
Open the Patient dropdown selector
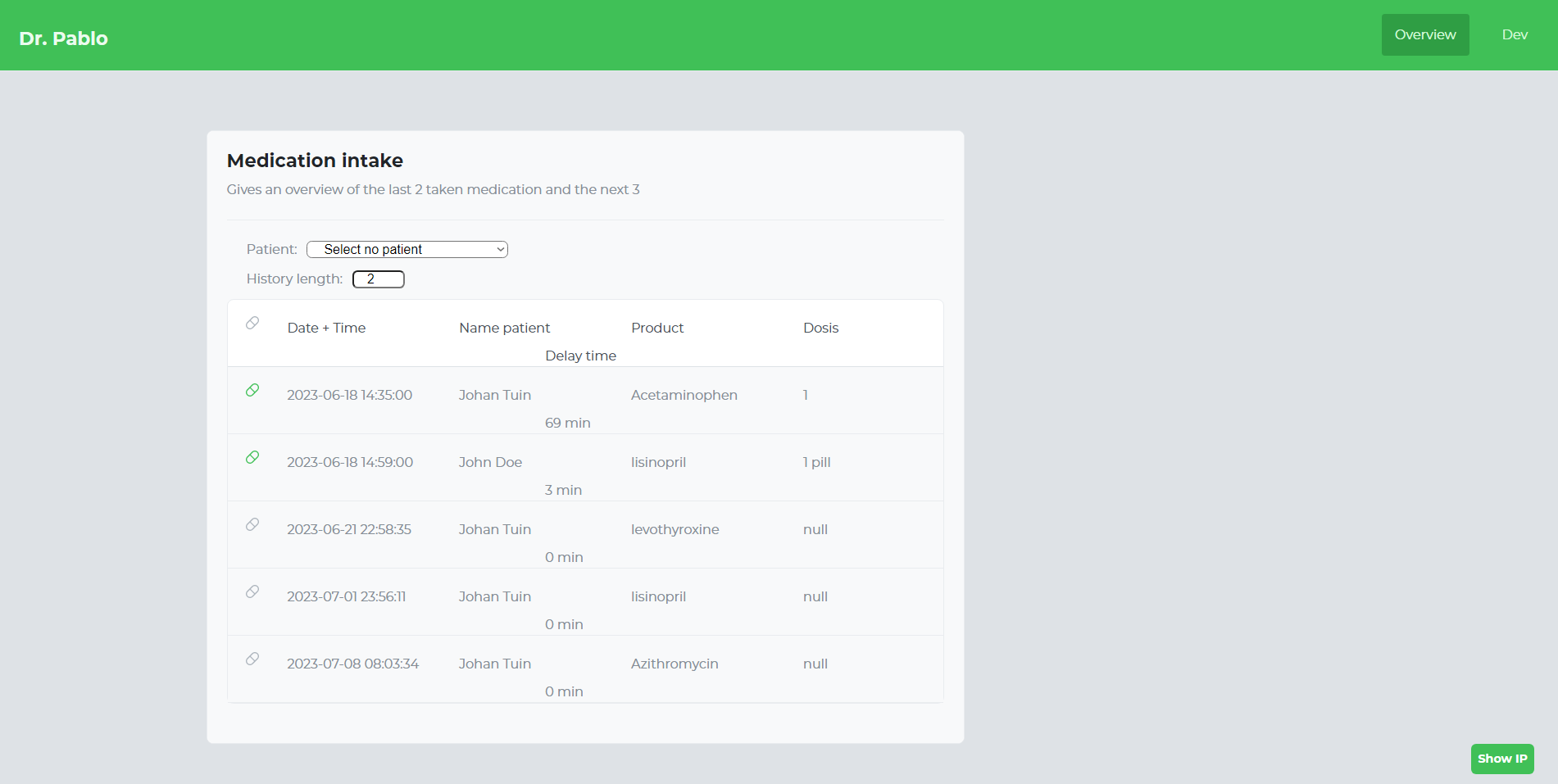407,249
